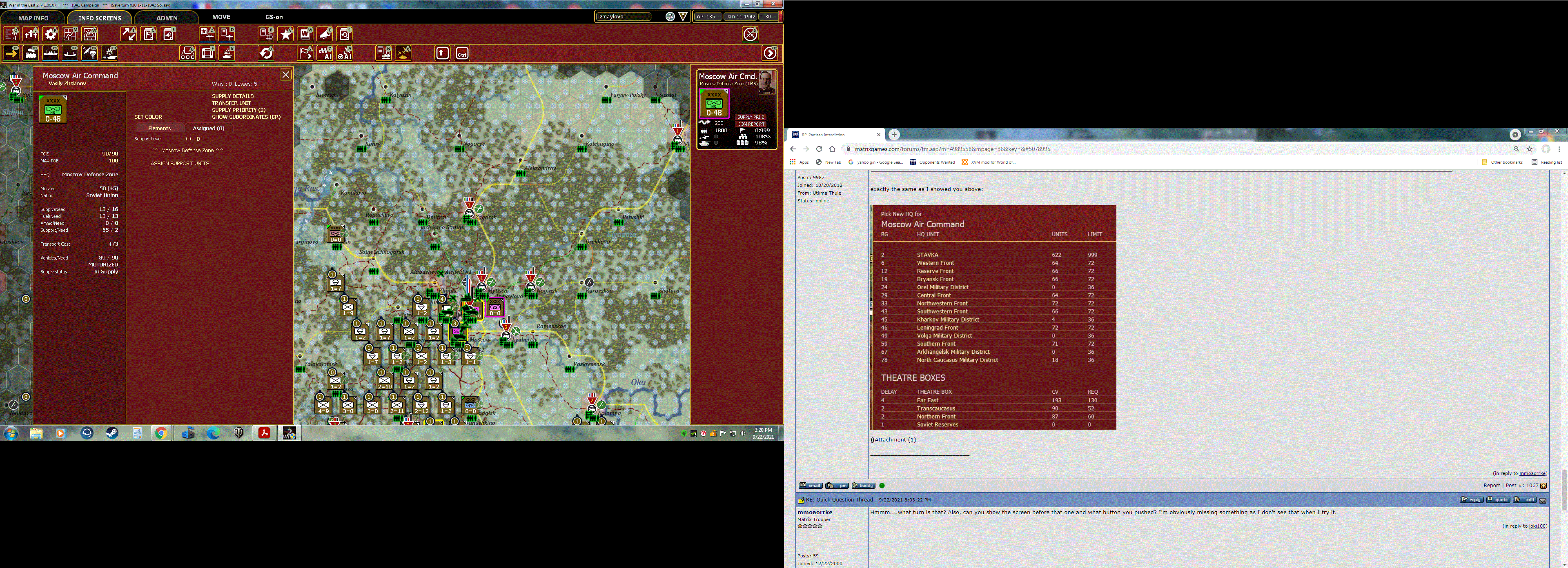Select the Rail move mode train icon

click(x=31, y=53)
